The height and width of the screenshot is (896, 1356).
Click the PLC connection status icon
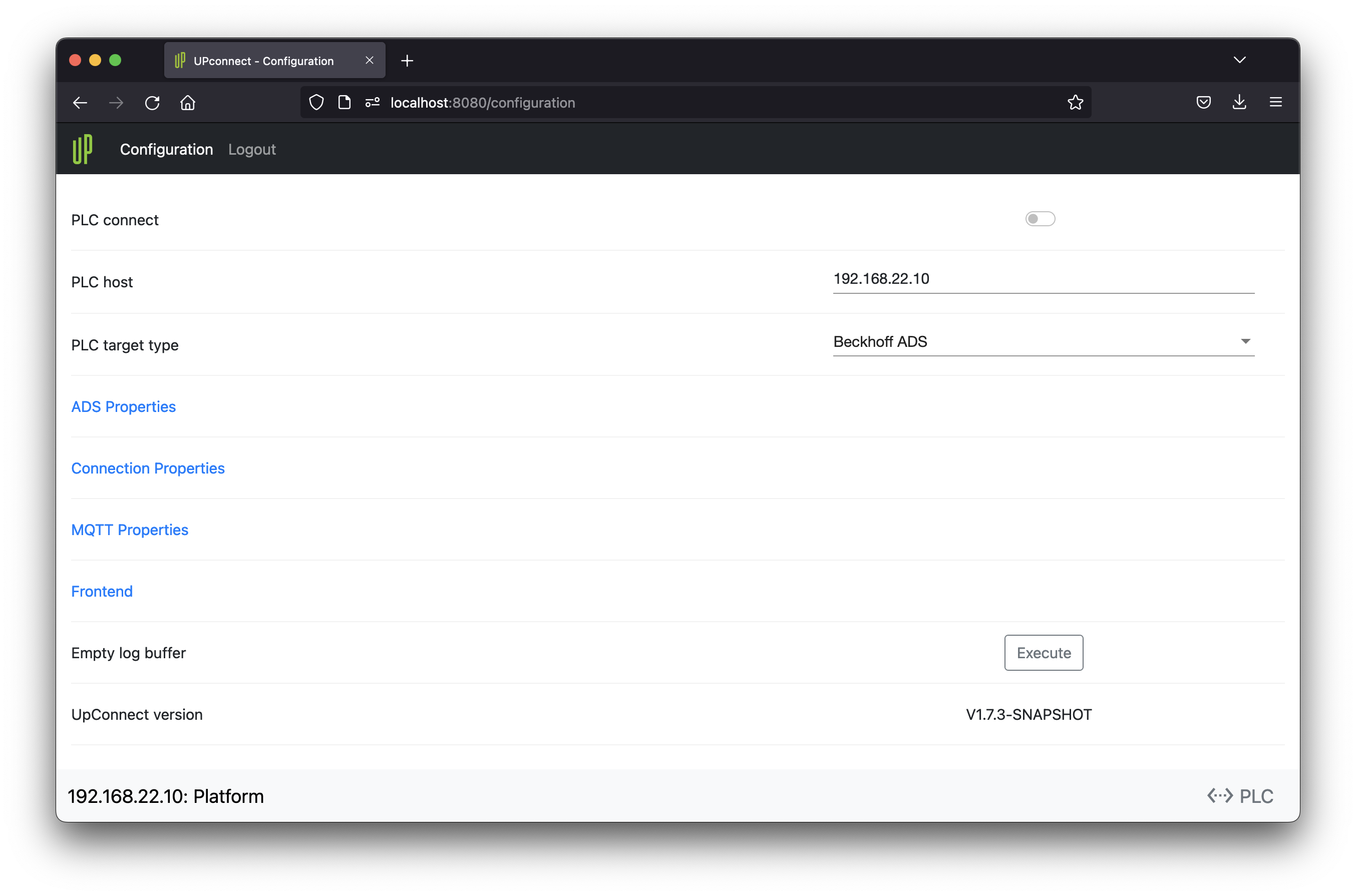[1220, 795]
